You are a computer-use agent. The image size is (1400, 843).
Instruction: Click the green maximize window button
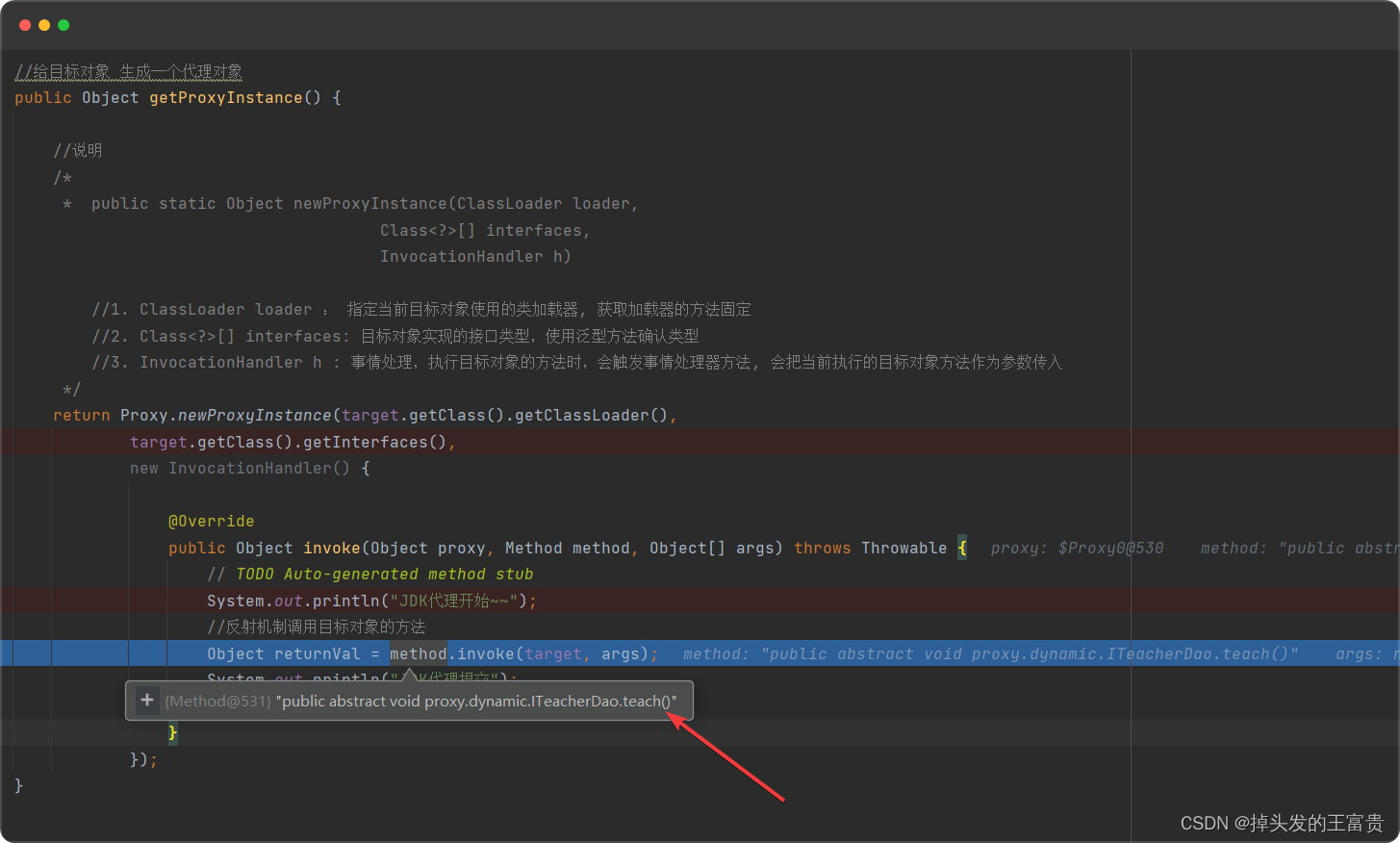coord(64,25)
